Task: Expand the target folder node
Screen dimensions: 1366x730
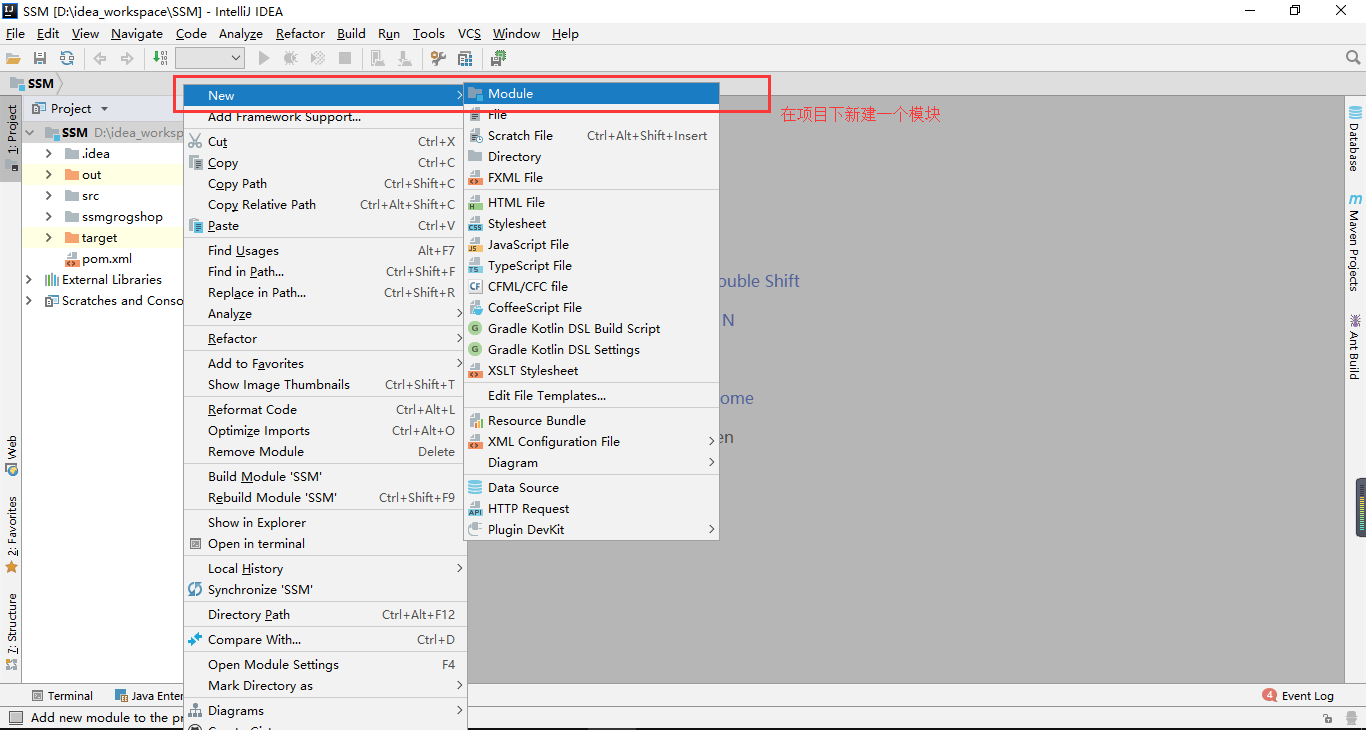Action: pos(48,238)
